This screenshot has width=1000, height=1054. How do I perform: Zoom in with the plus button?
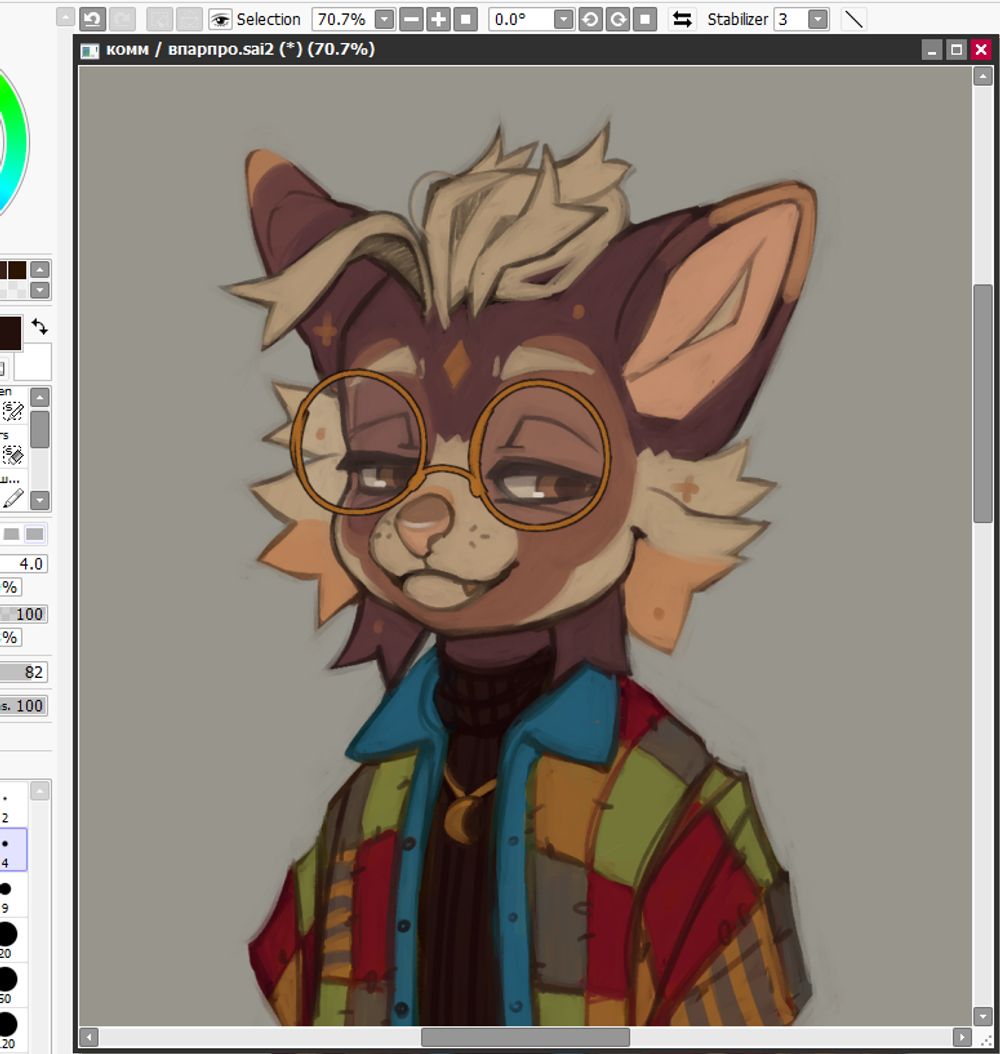click(x=438, y=19)
